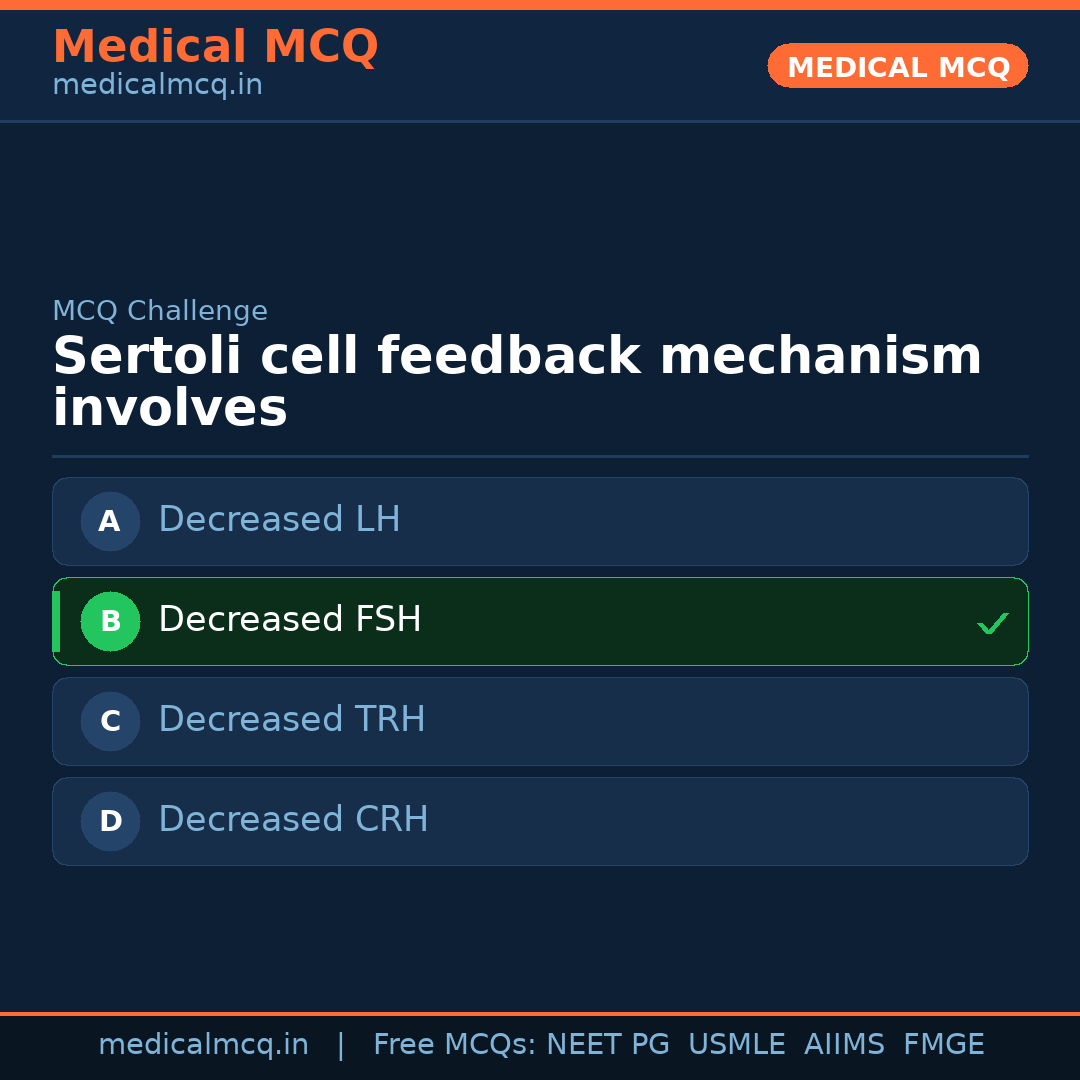Open medicalmcq.in link in the footer

coord(203,1045)
